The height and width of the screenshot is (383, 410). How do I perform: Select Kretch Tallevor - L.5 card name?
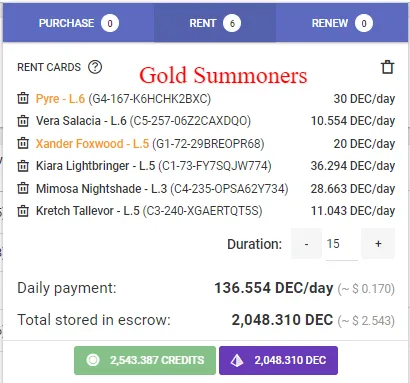pos(88,211)
